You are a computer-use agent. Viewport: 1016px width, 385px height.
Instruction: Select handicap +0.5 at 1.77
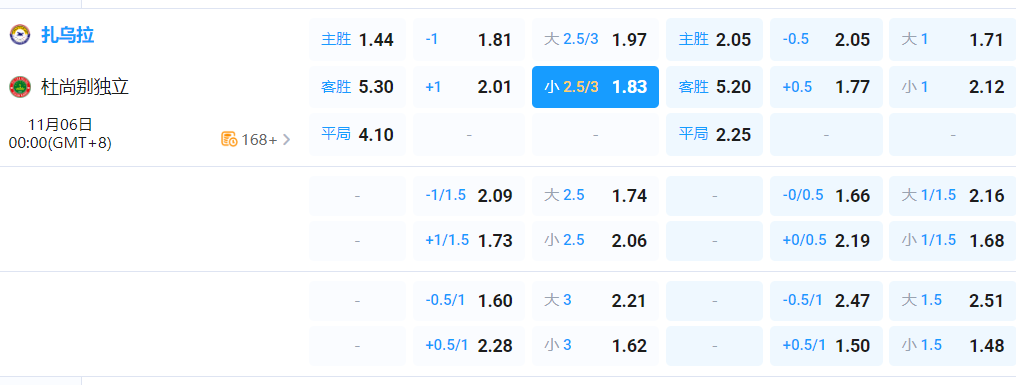pos(826,87)
